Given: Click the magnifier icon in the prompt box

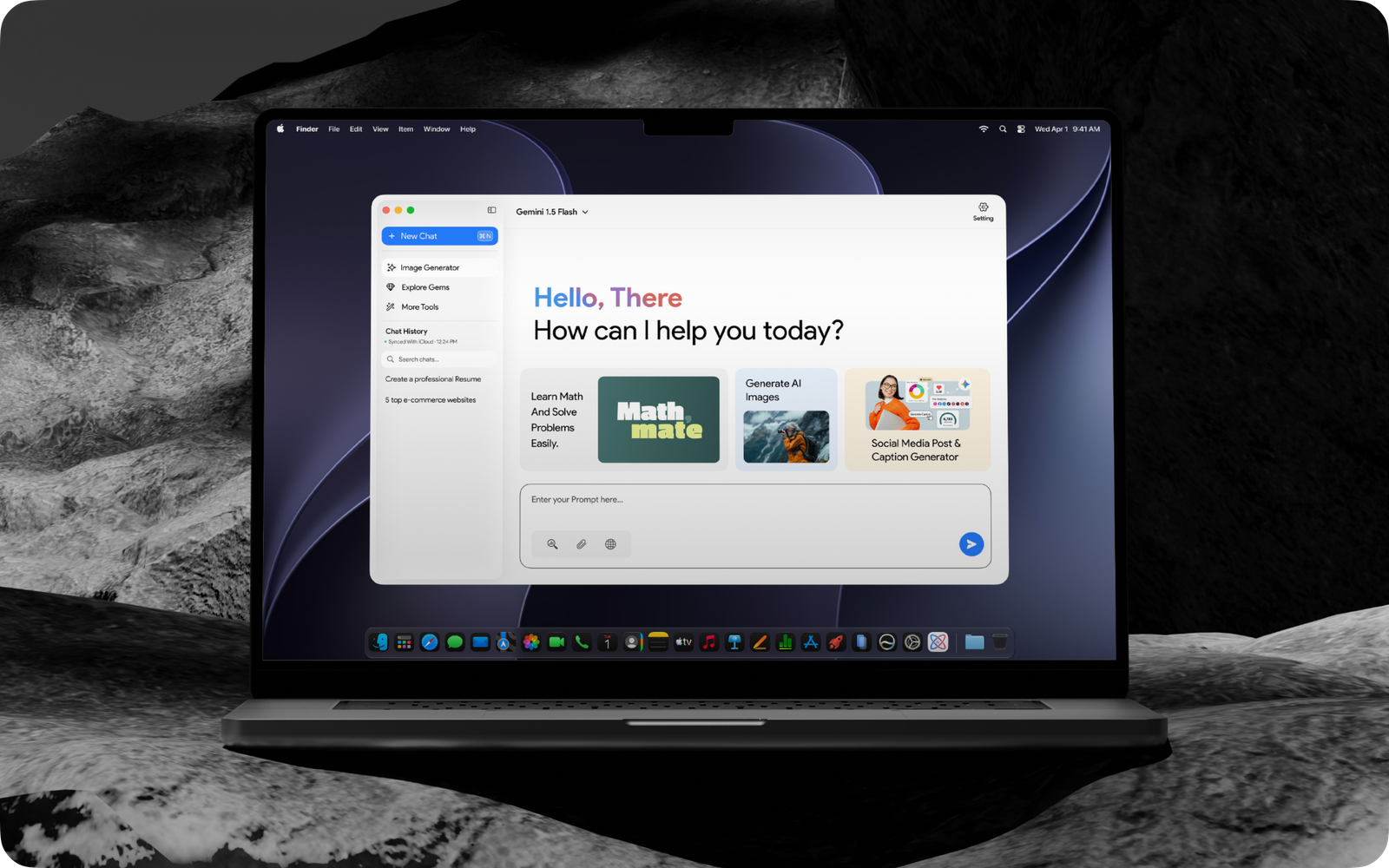Looking at the screenshot, I should coord(552,544).
